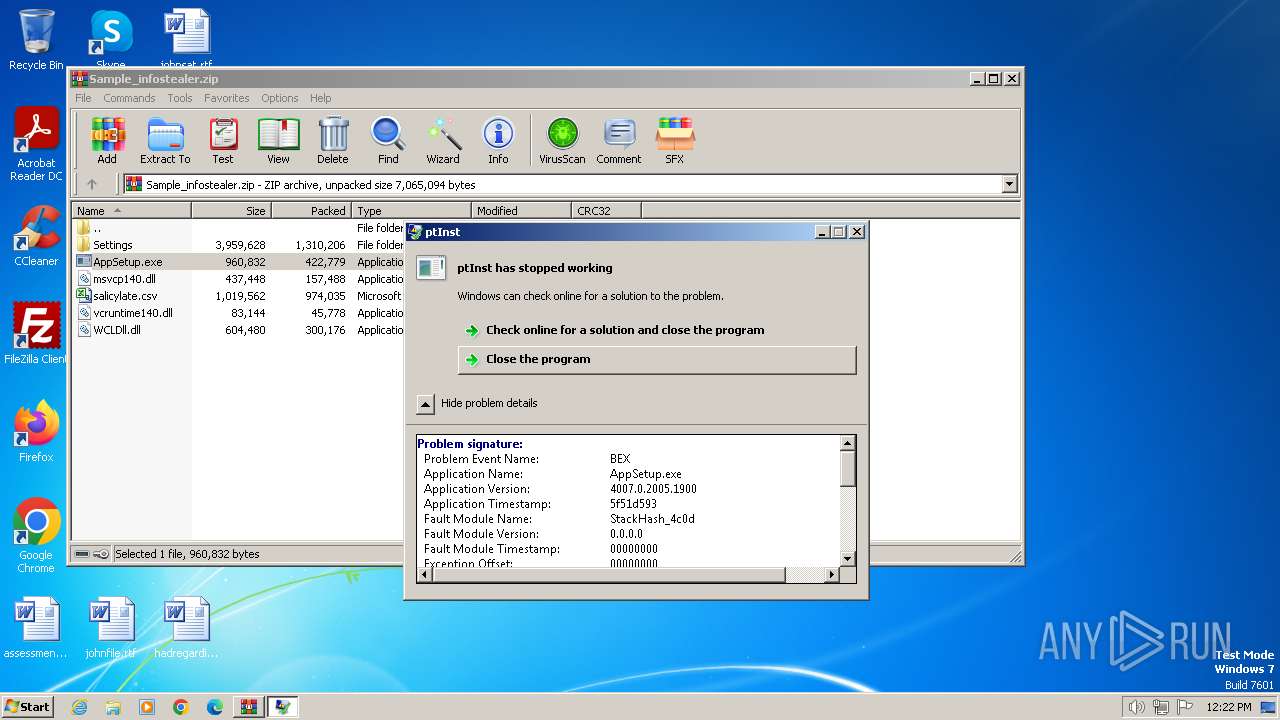Screen dimensions: 1280x720
Task: Click the SFX toolbar icon
Action: (675, 141)
